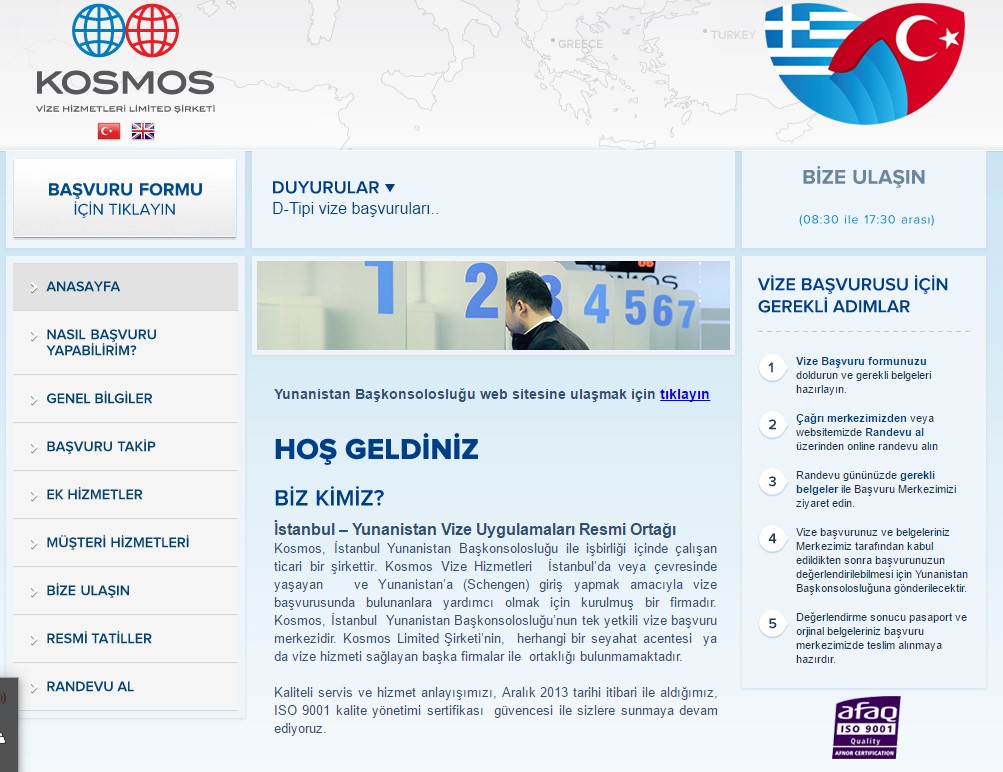1003x772 pixels.
Task: Click the HOŞ GELDİNİZ heading
Action: (376, 449)
